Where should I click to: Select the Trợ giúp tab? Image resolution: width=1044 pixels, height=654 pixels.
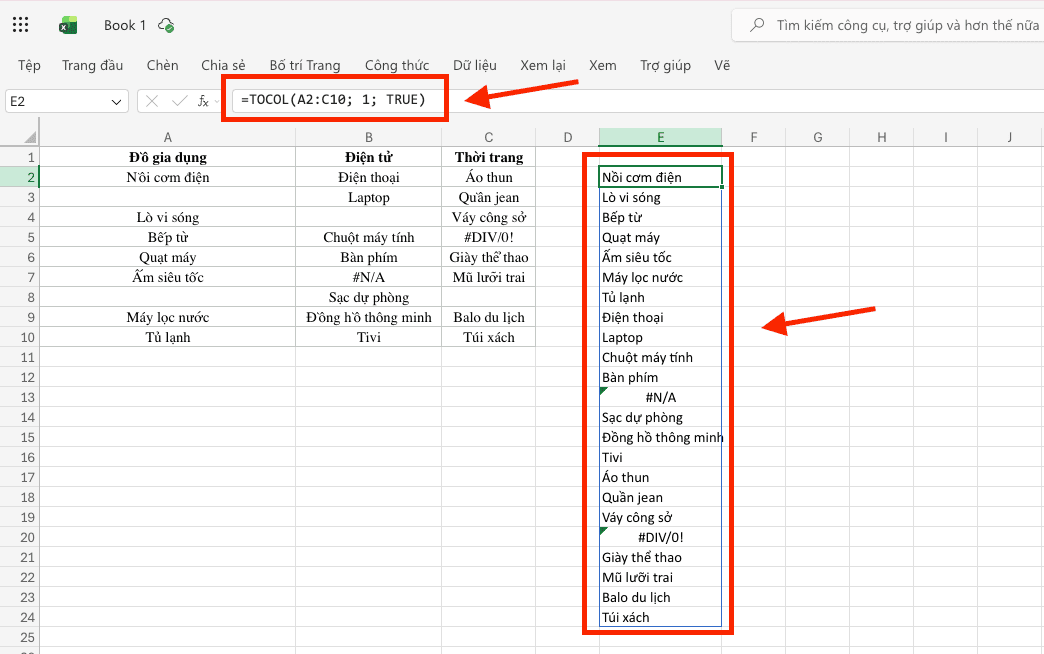click(x=665, y=65)
